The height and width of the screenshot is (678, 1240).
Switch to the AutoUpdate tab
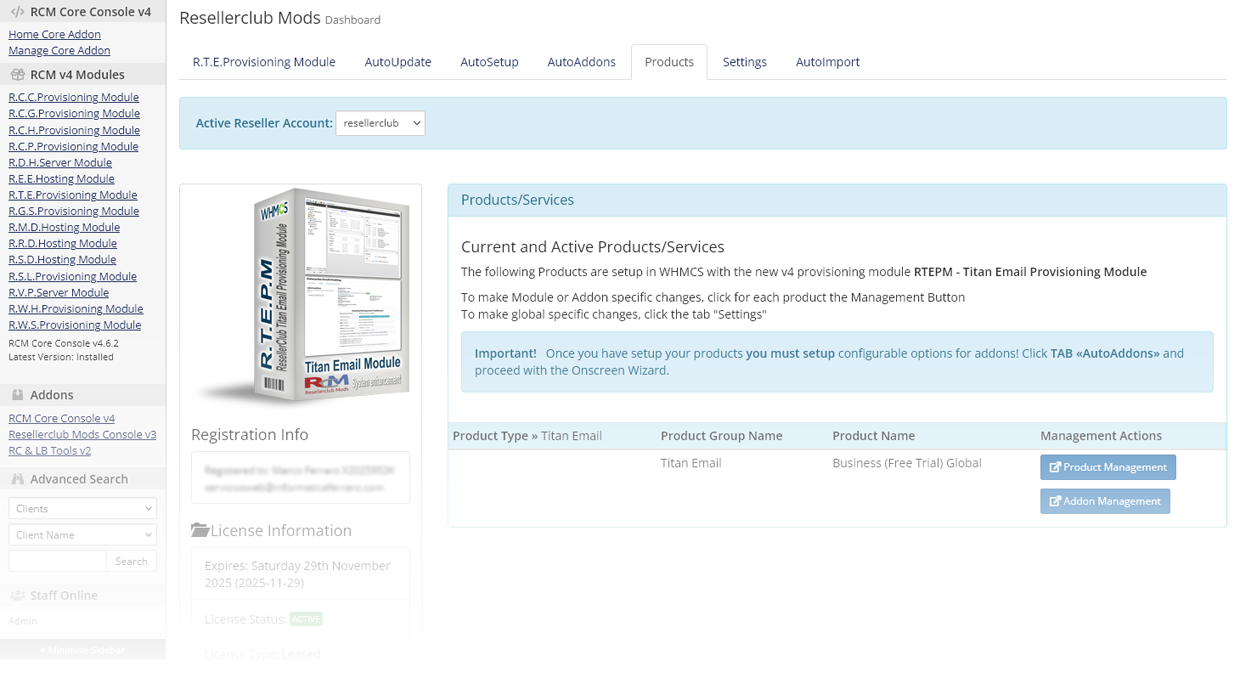pos(398,62)
